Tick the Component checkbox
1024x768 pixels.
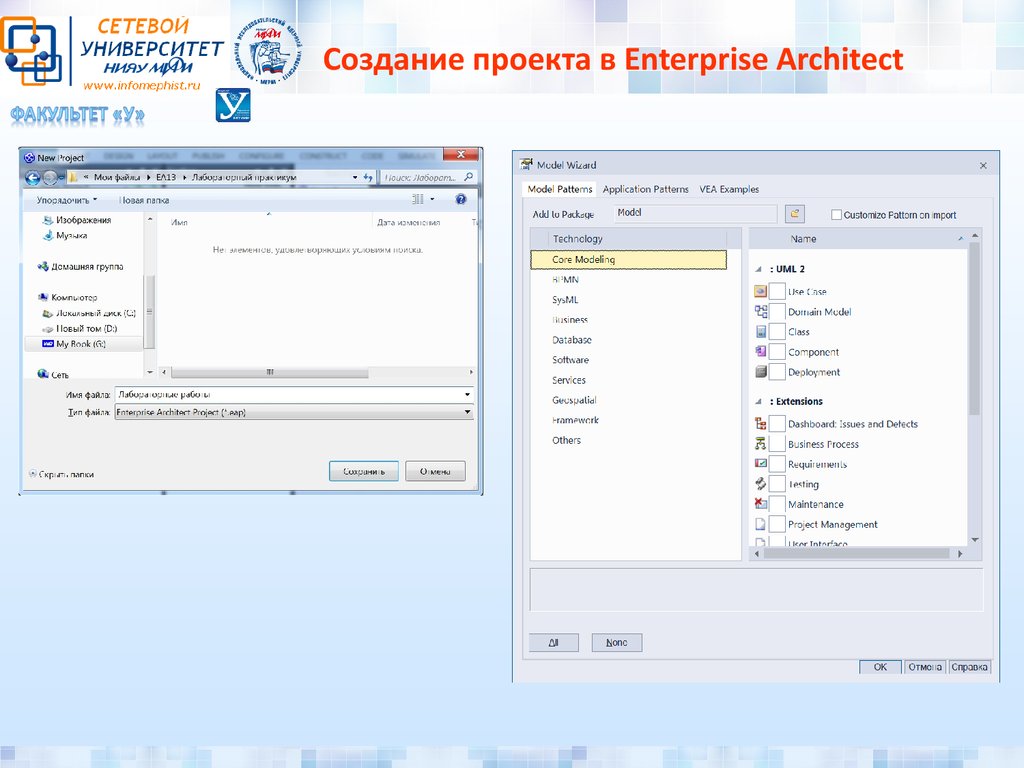777,352
